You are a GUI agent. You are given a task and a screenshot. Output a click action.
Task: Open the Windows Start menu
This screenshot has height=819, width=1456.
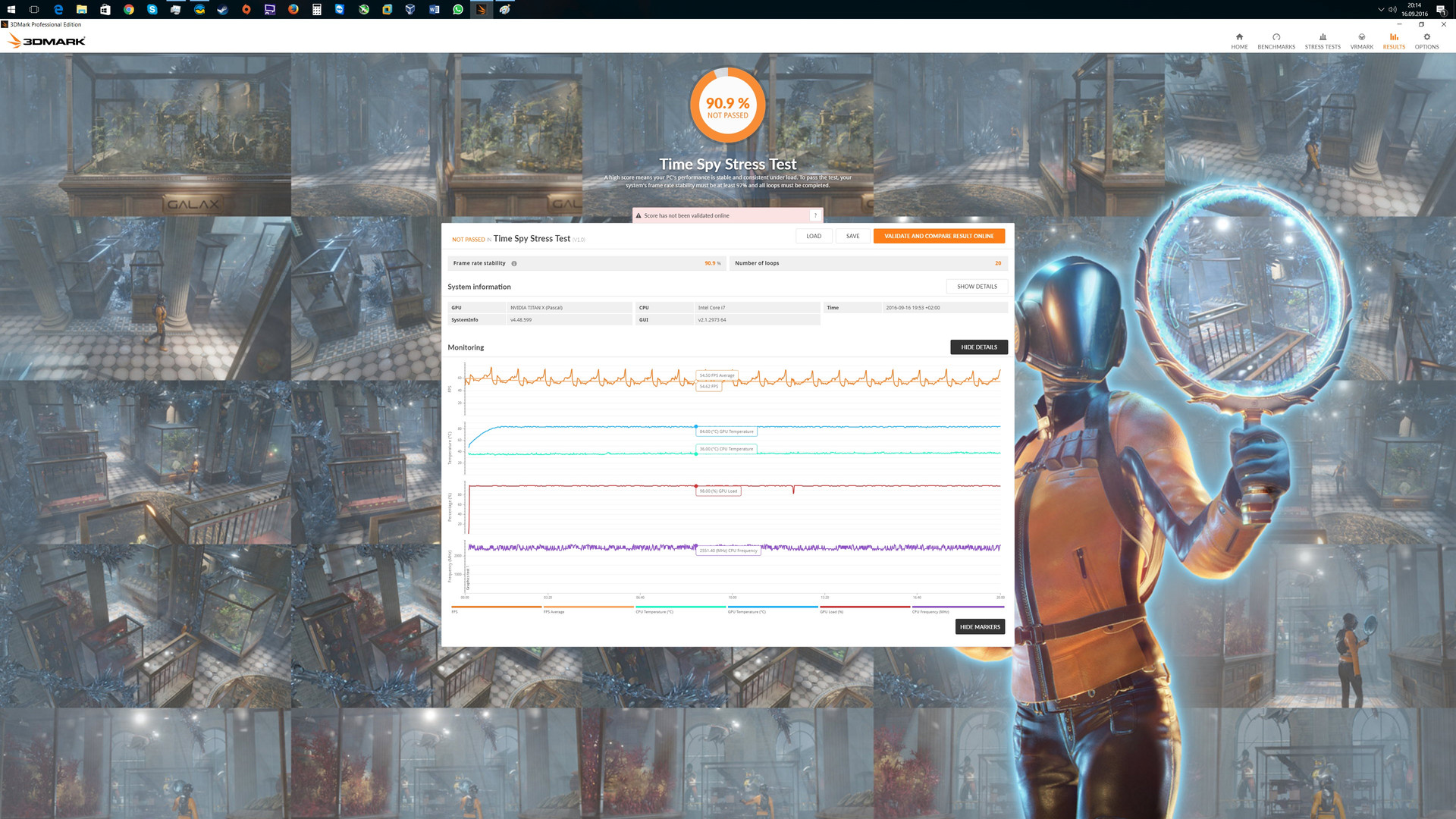click(x=11, y=9)
